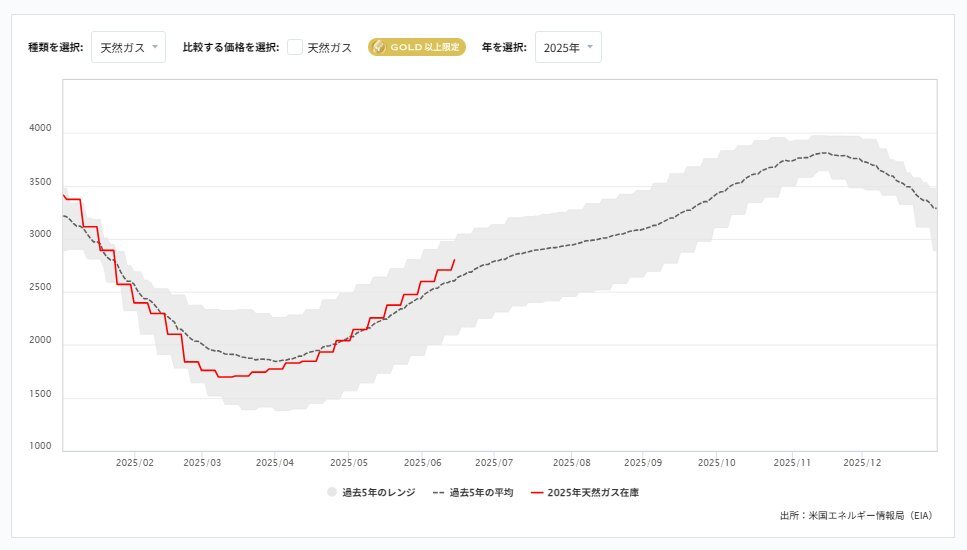Click the 2025/12 x-axis label
The height and width of the screenshot is (550, 967).
tap(862, 462)
